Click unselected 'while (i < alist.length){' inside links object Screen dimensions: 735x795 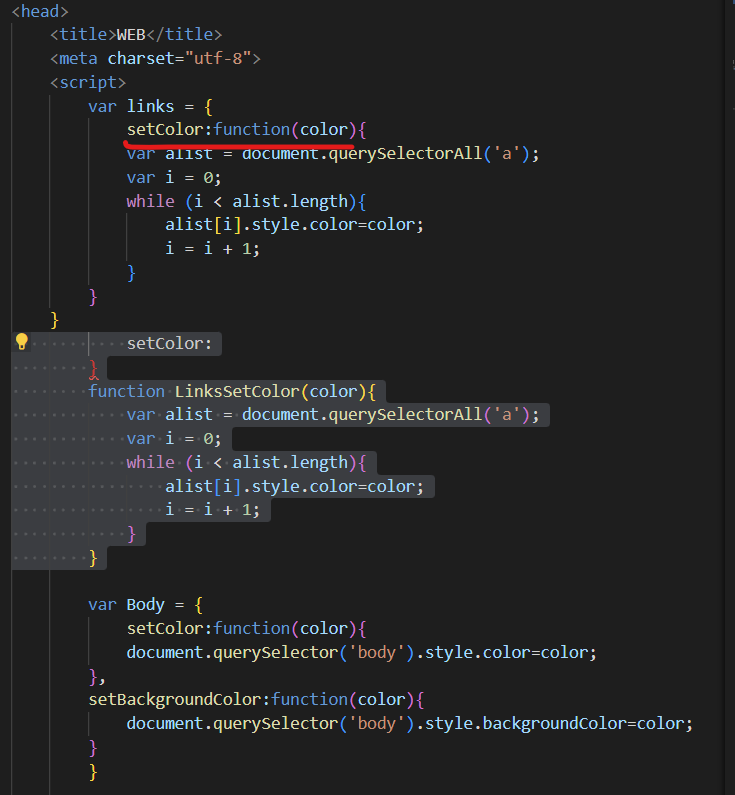click(246, 201)
